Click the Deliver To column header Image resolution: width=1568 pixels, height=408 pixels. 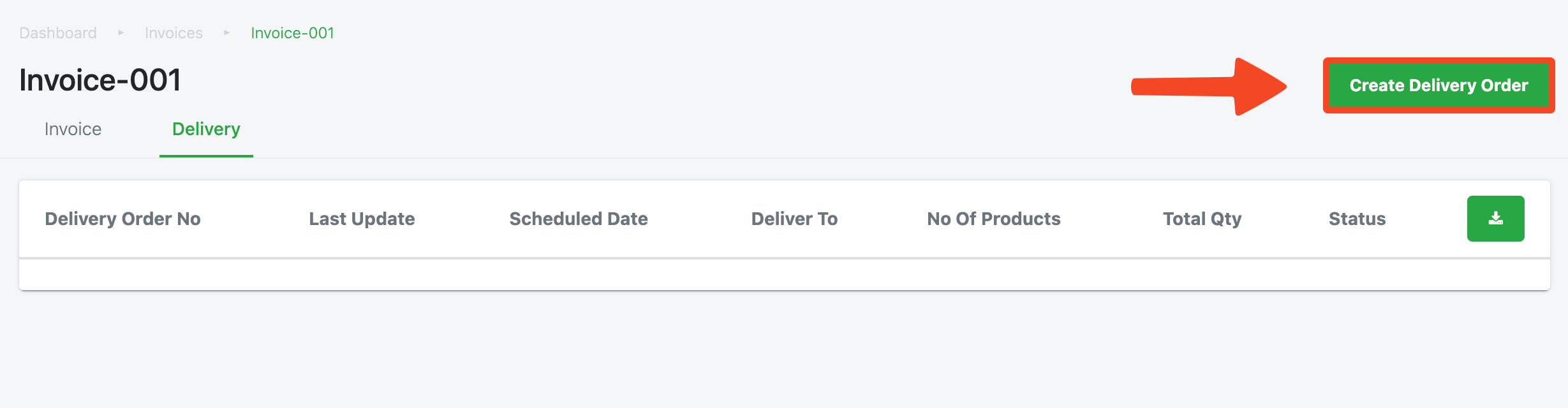click(794, 219)
